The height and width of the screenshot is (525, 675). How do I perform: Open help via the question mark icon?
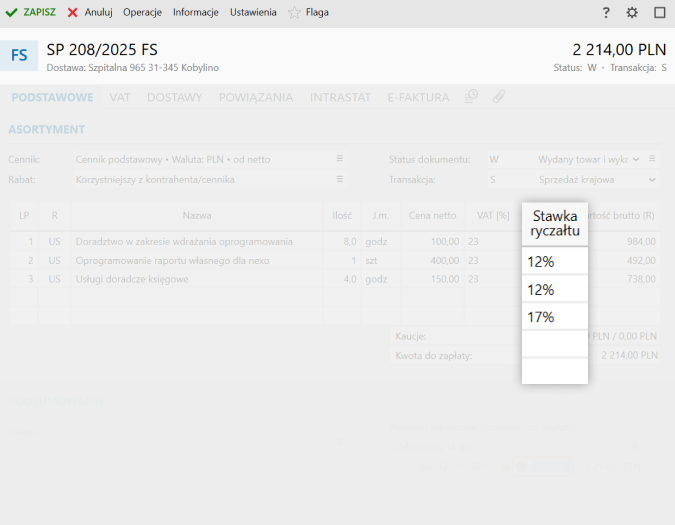coord(606,13)
